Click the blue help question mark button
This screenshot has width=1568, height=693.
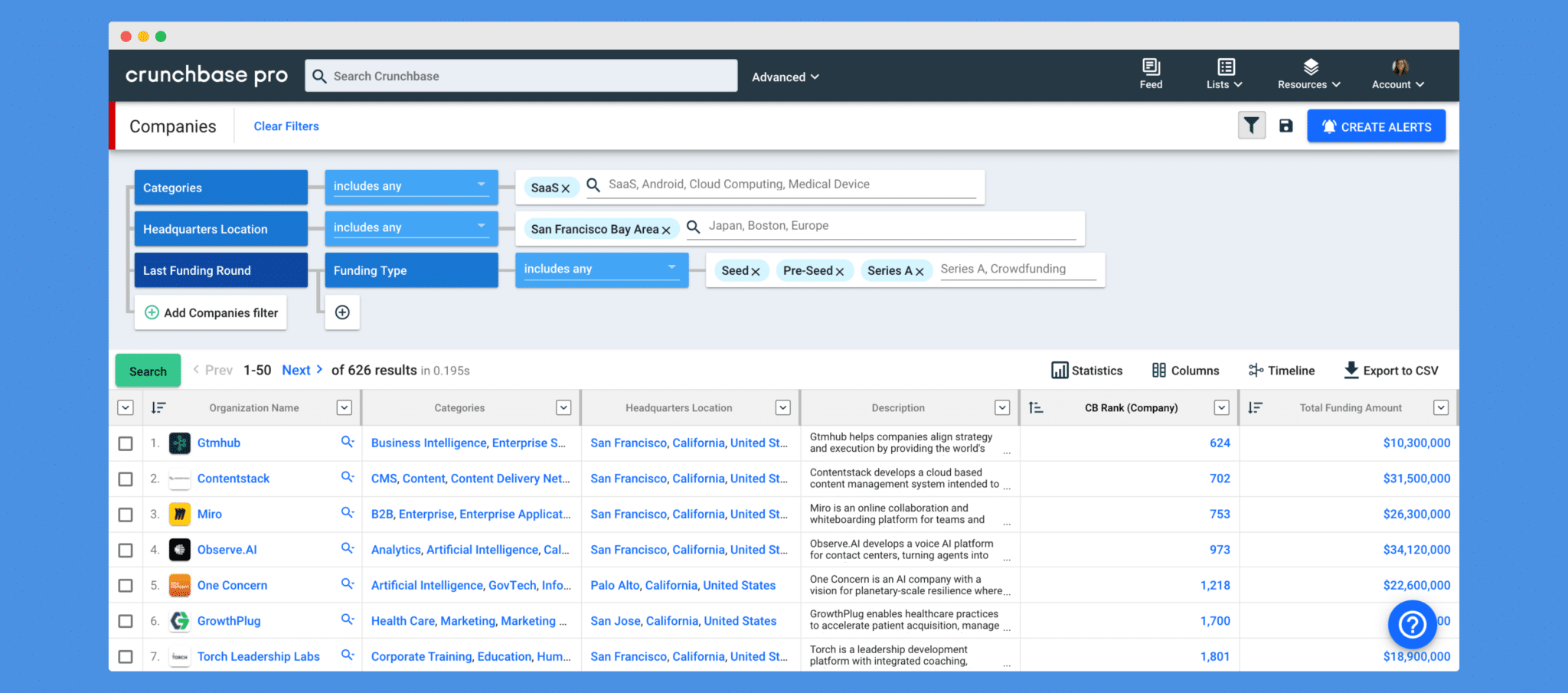pos(1411,625)
